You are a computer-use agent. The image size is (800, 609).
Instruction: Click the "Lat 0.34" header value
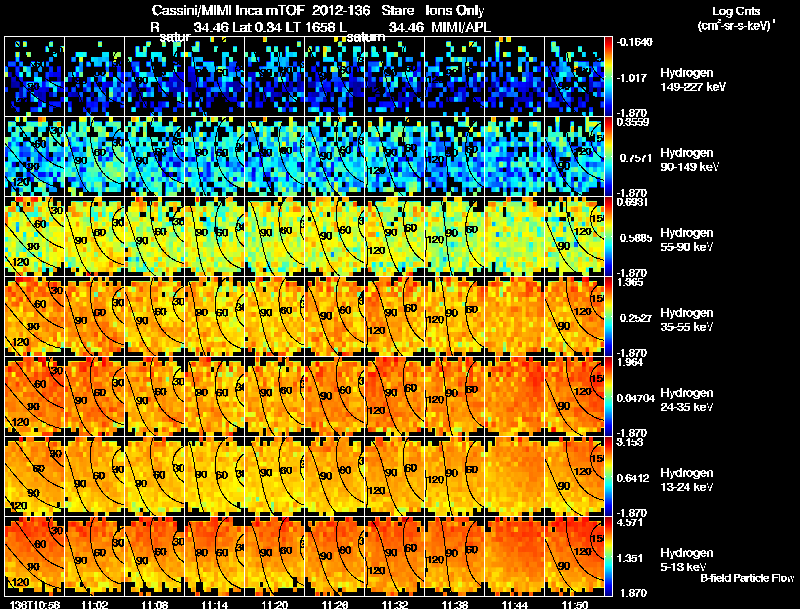[257, 28]
